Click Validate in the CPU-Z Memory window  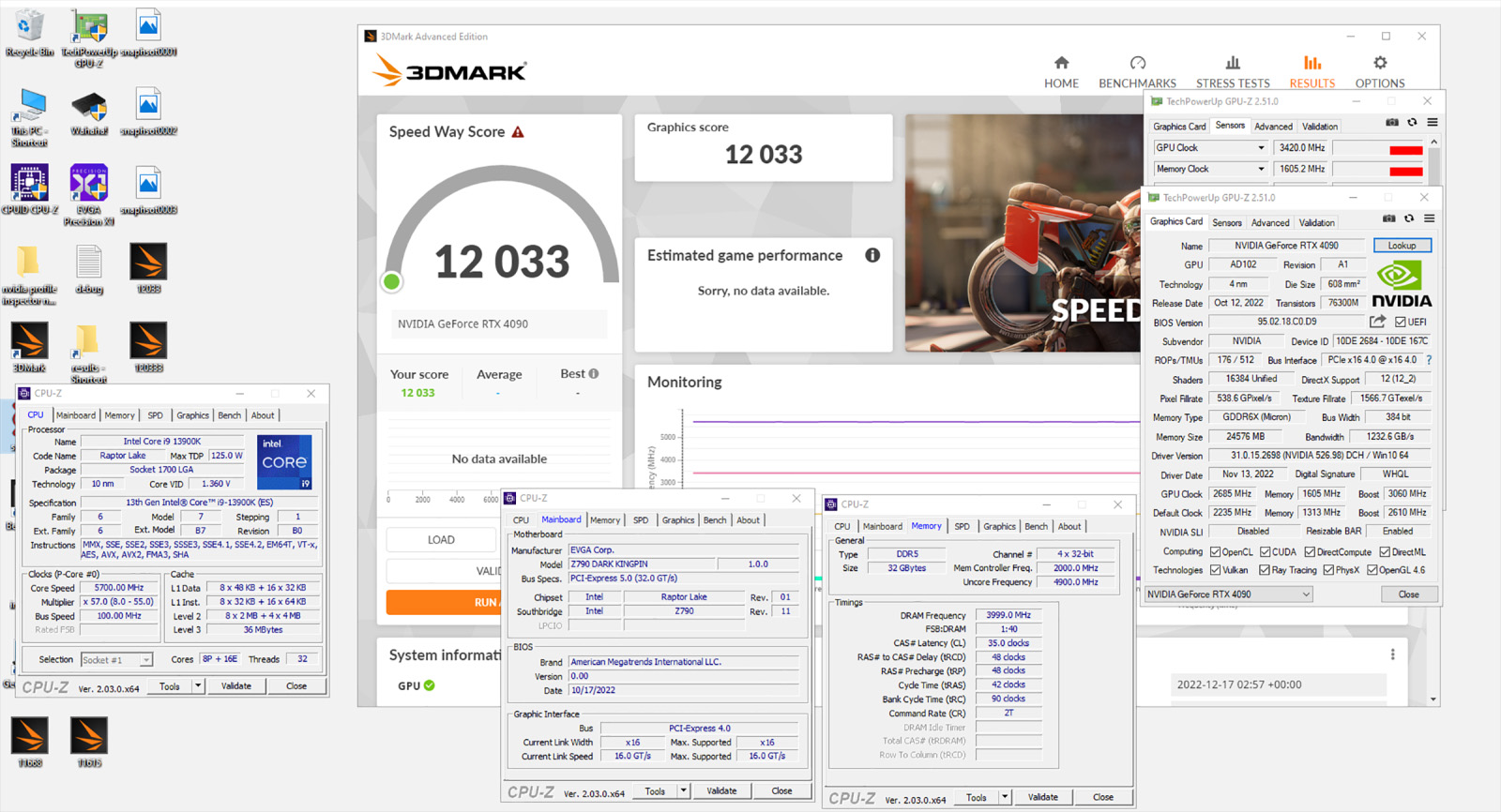pyautogui.click(x=1042, y=798)
